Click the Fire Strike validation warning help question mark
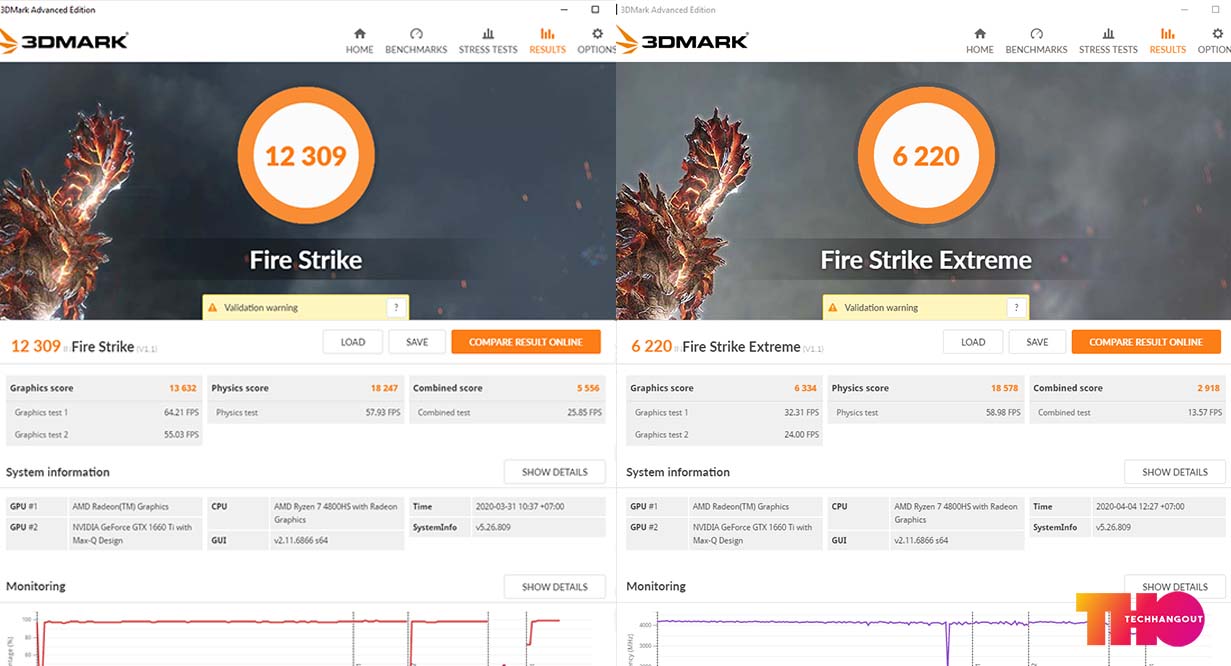This screenshot has height=666, width=1231. [396, 308]
